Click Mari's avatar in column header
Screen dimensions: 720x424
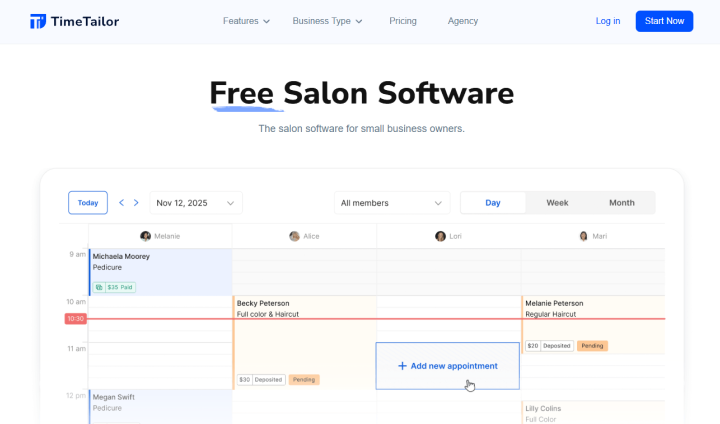point(584,236)
